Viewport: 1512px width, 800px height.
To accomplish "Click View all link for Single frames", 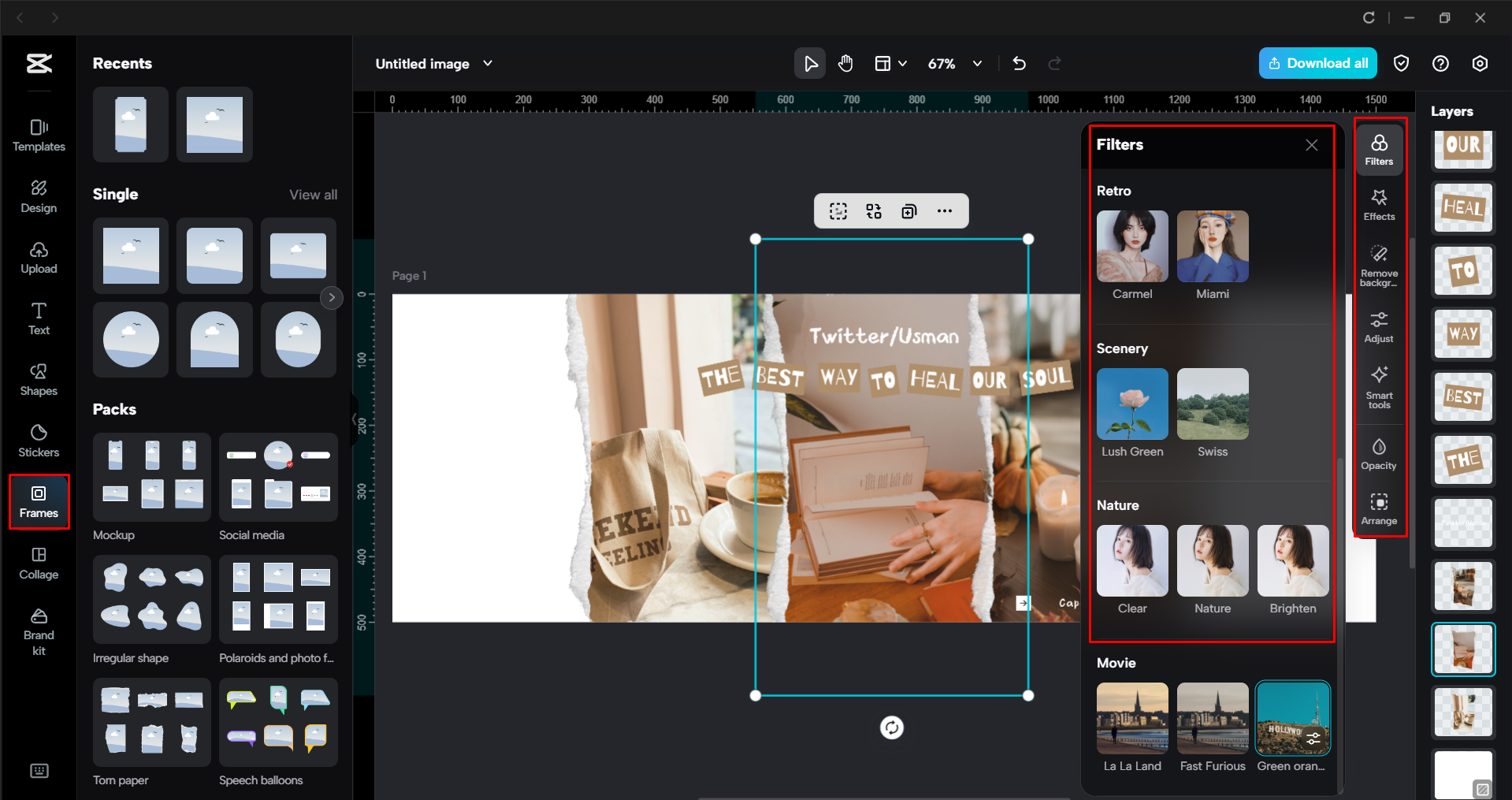I will [x=313, y=195].
